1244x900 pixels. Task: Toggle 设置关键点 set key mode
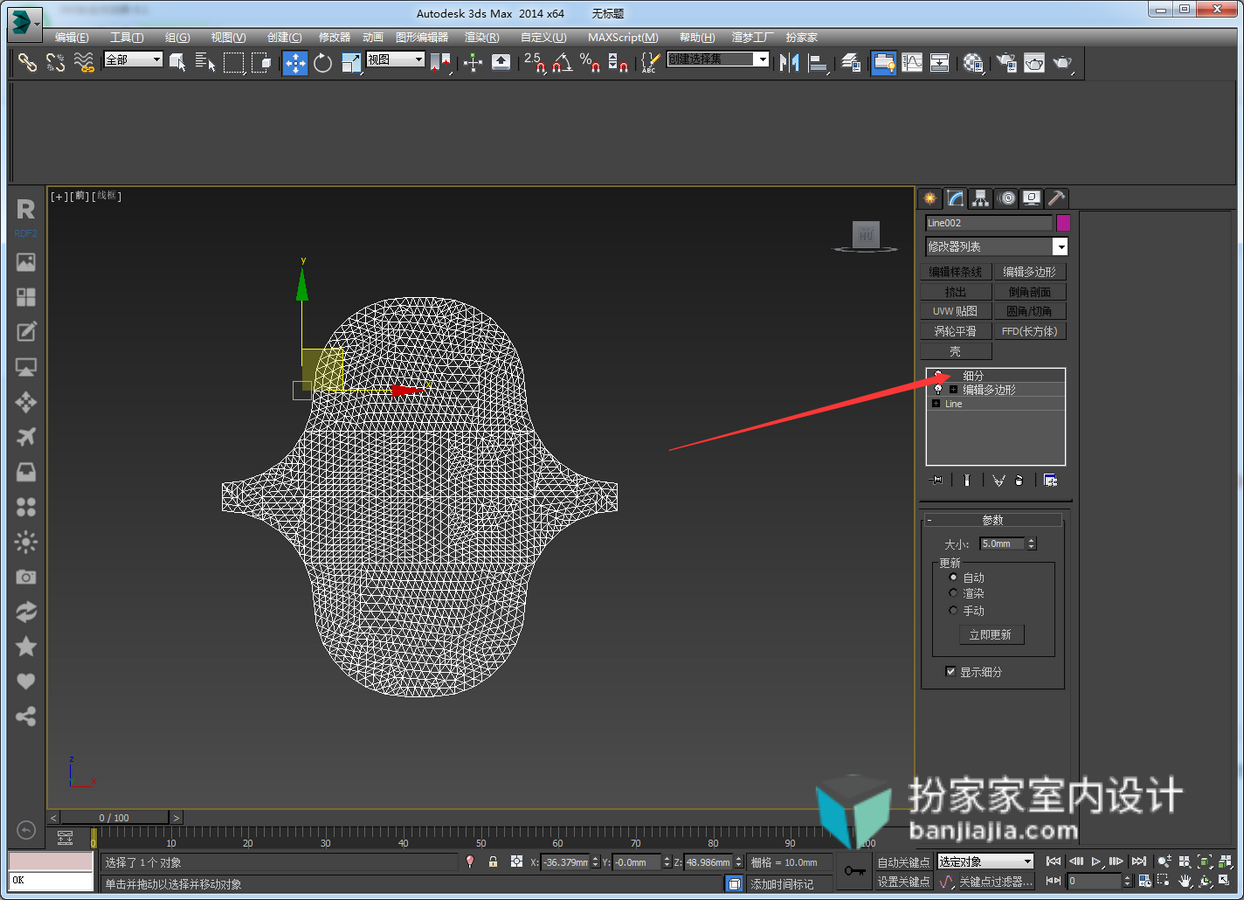[x=903, y=881]
